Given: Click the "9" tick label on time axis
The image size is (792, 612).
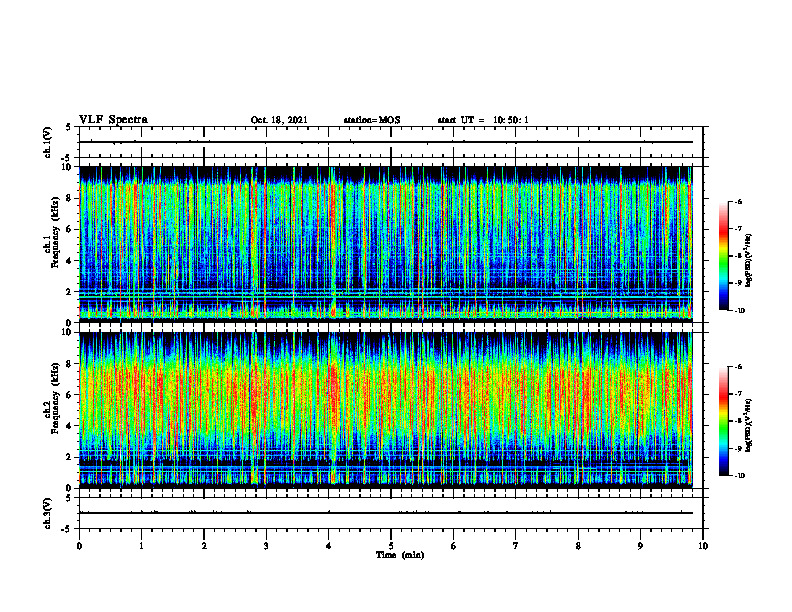Looking at the screenshot, I should coord(640,546).
